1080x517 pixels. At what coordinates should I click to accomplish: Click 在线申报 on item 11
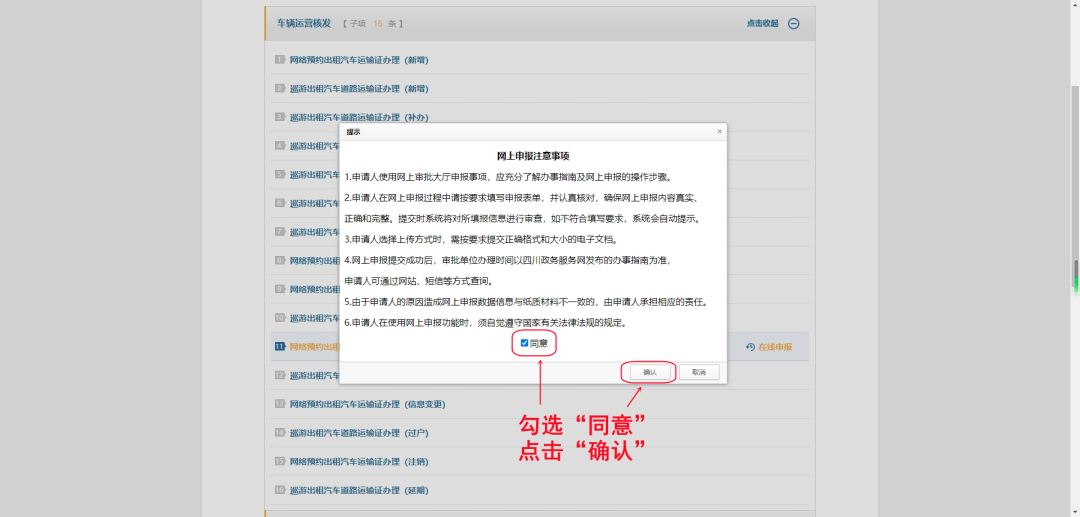[774, 347]
